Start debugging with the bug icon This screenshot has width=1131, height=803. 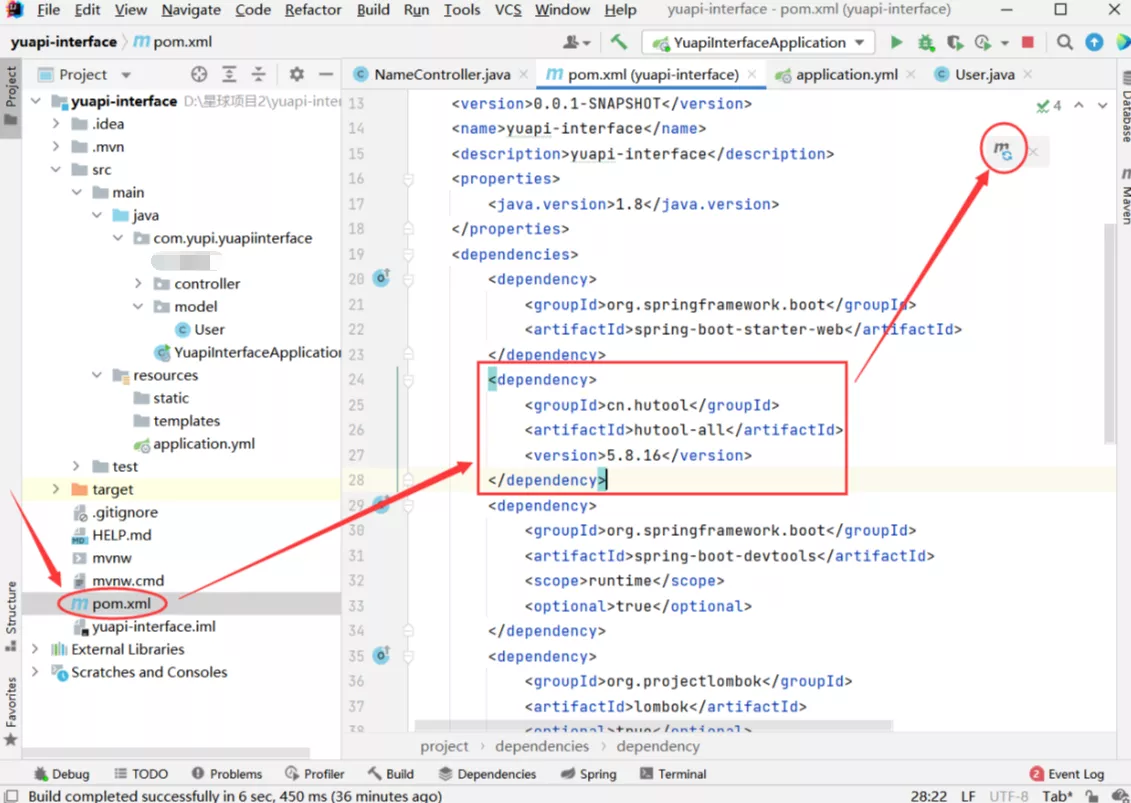point(926,43)
